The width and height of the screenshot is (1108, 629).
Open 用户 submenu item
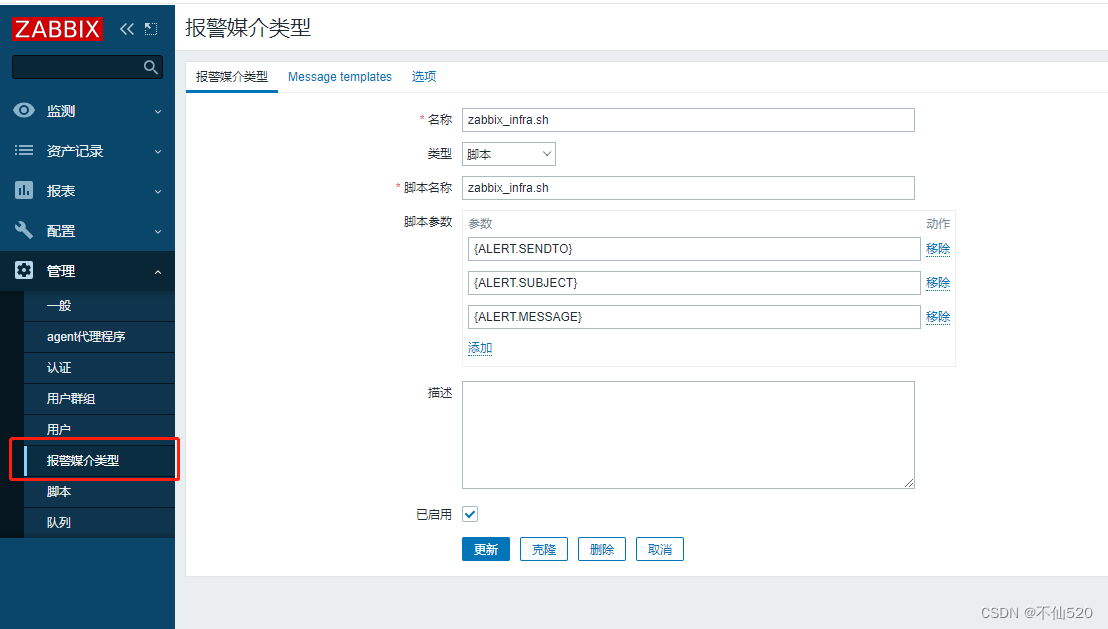pos(100,430)
